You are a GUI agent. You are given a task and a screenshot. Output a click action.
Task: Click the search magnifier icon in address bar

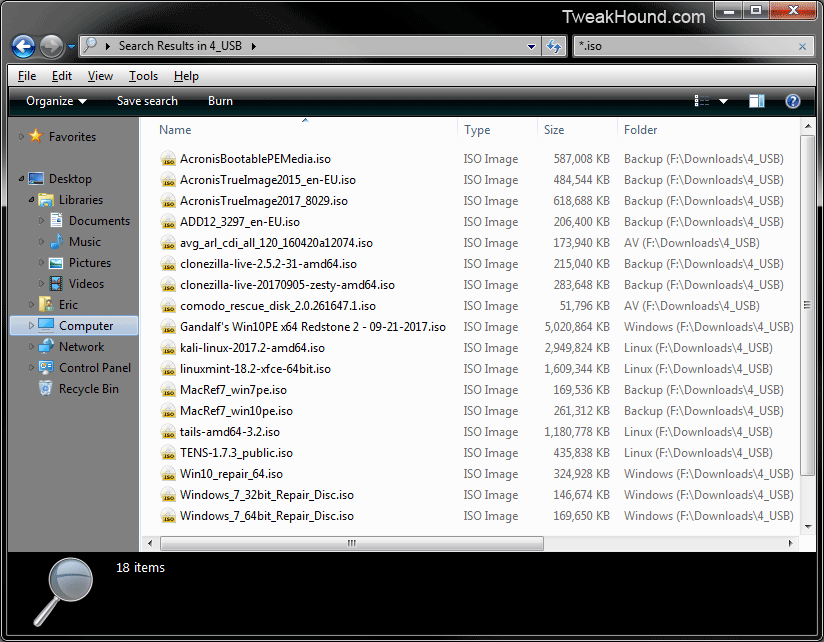pyautogui.click(x=90, y=45)
